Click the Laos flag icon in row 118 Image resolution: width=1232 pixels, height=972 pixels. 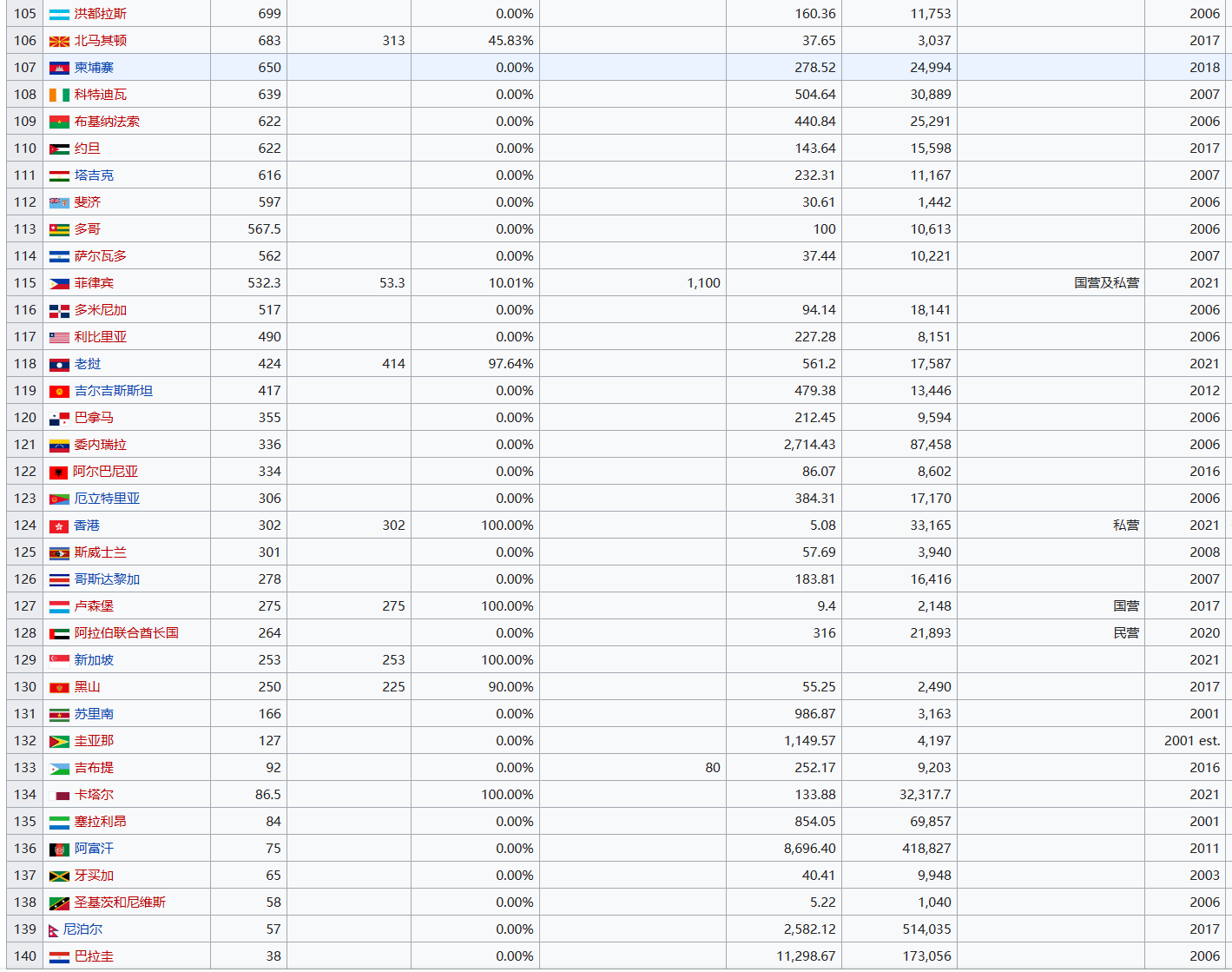pos(59,364)
